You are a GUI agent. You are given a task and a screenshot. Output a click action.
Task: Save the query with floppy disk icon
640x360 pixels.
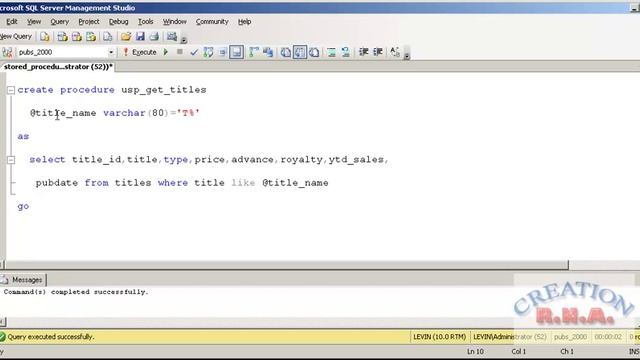point(140,37)
